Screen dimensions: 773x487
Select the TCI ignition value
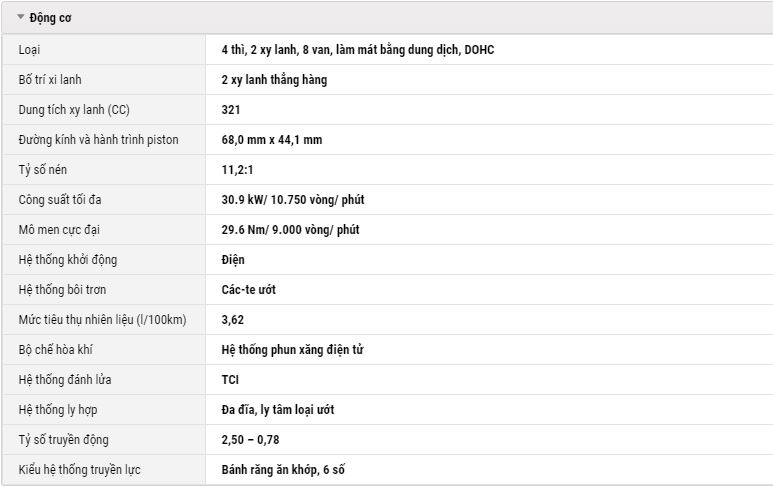[x=230, y=380]
